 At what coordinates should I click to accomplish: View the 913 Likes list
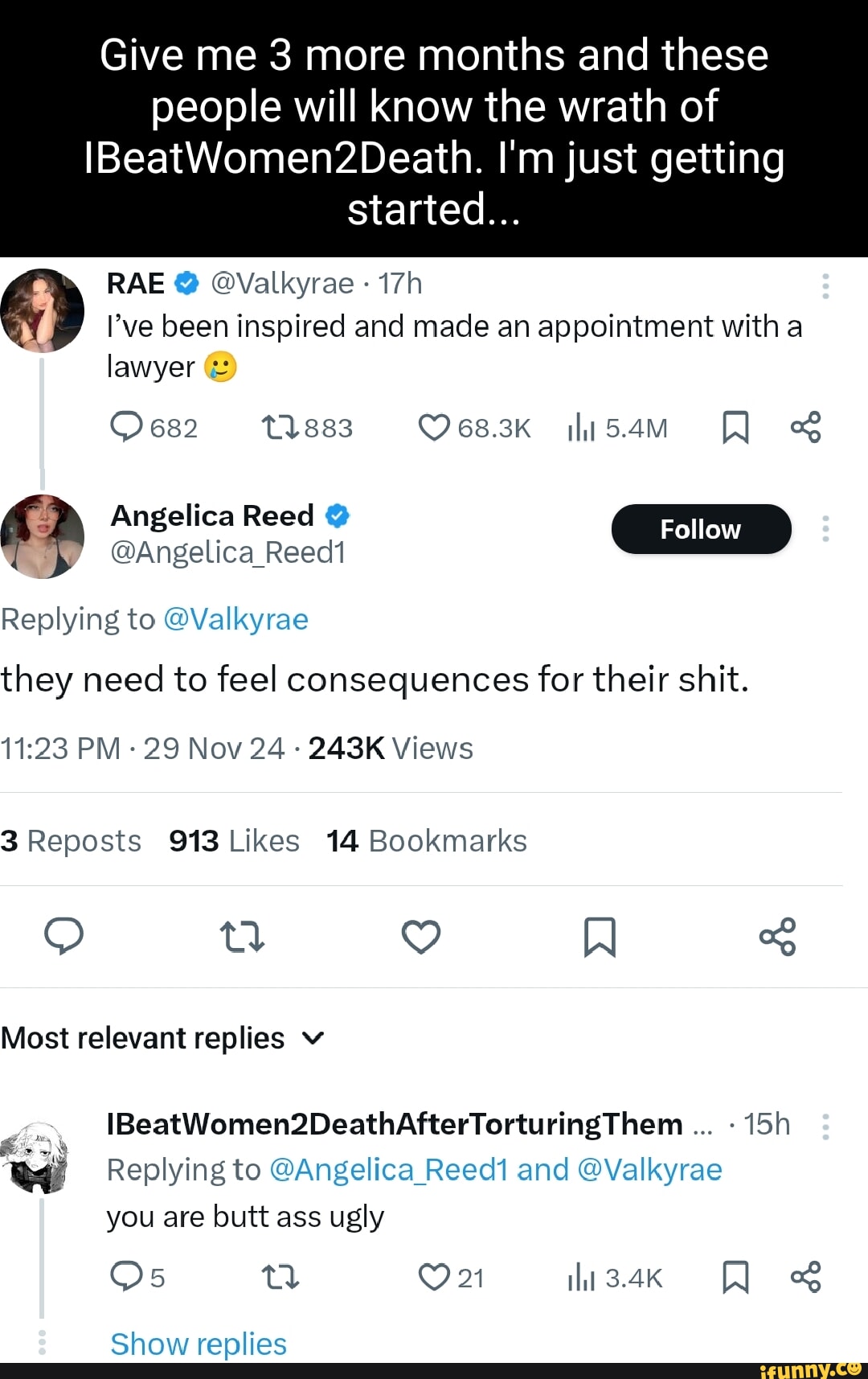234,841
